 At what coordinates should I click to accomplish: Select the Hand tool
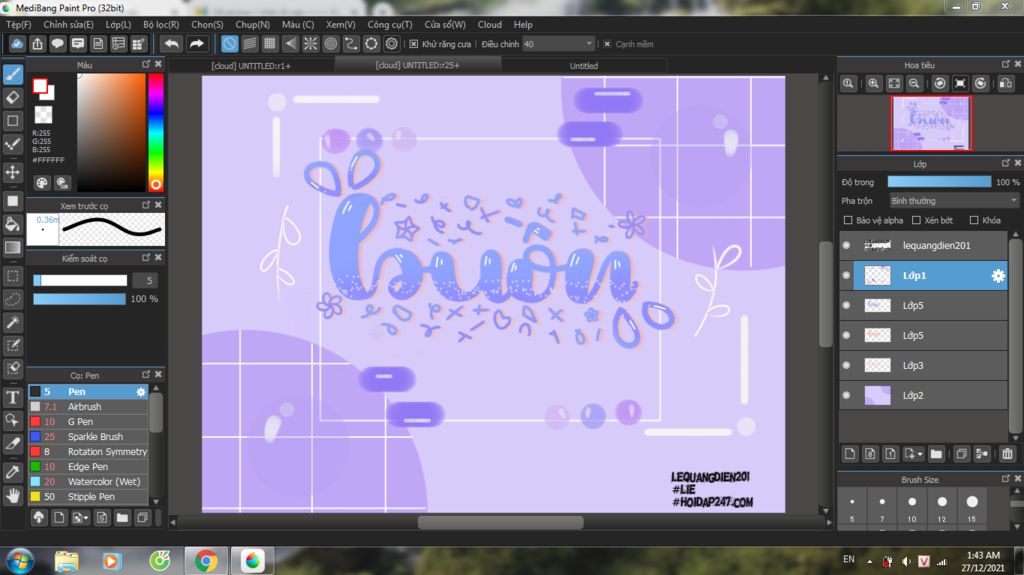pos(12,496)
